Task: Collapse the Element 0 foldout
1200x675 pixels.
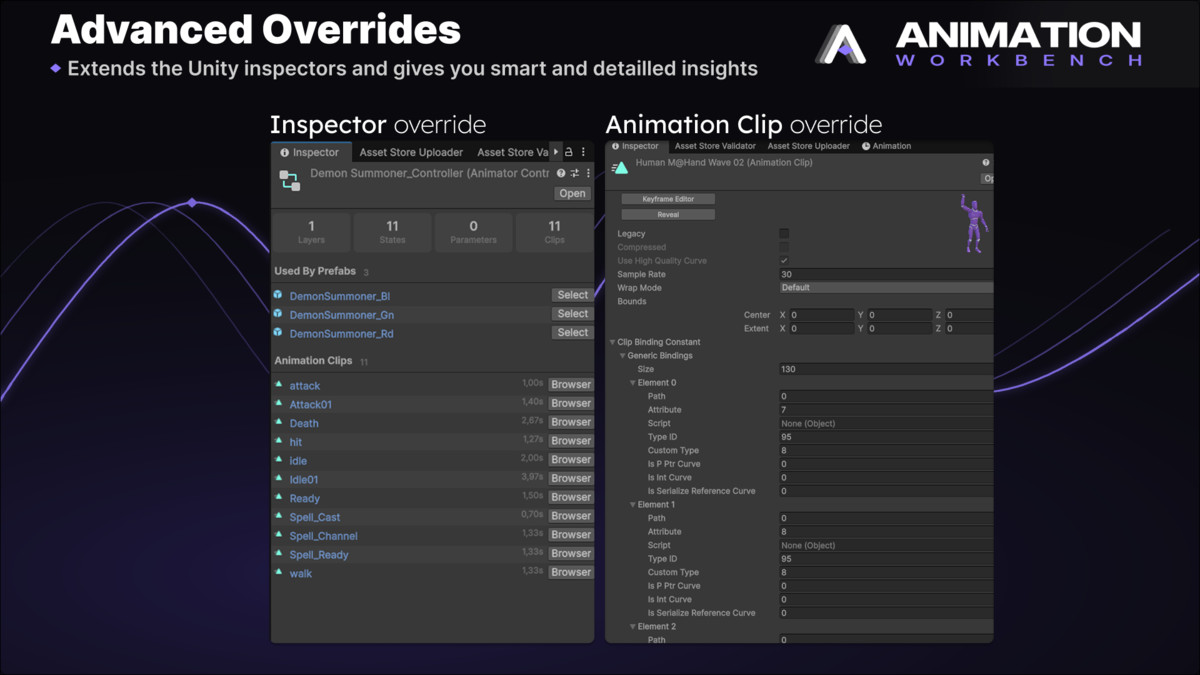Action: pyautogui.click(x=633, y=382)
